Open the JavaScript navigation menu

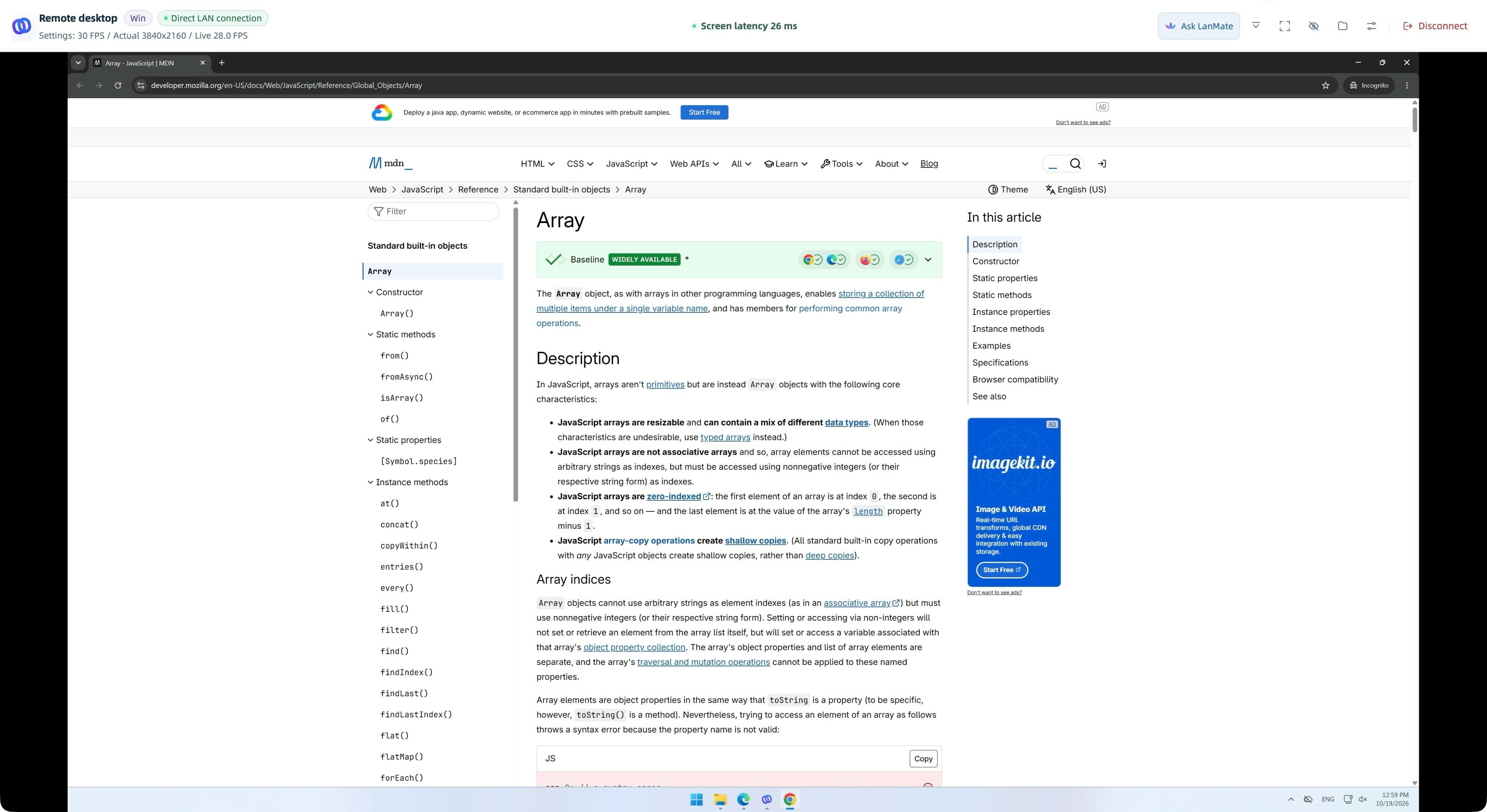coord(631,164)
